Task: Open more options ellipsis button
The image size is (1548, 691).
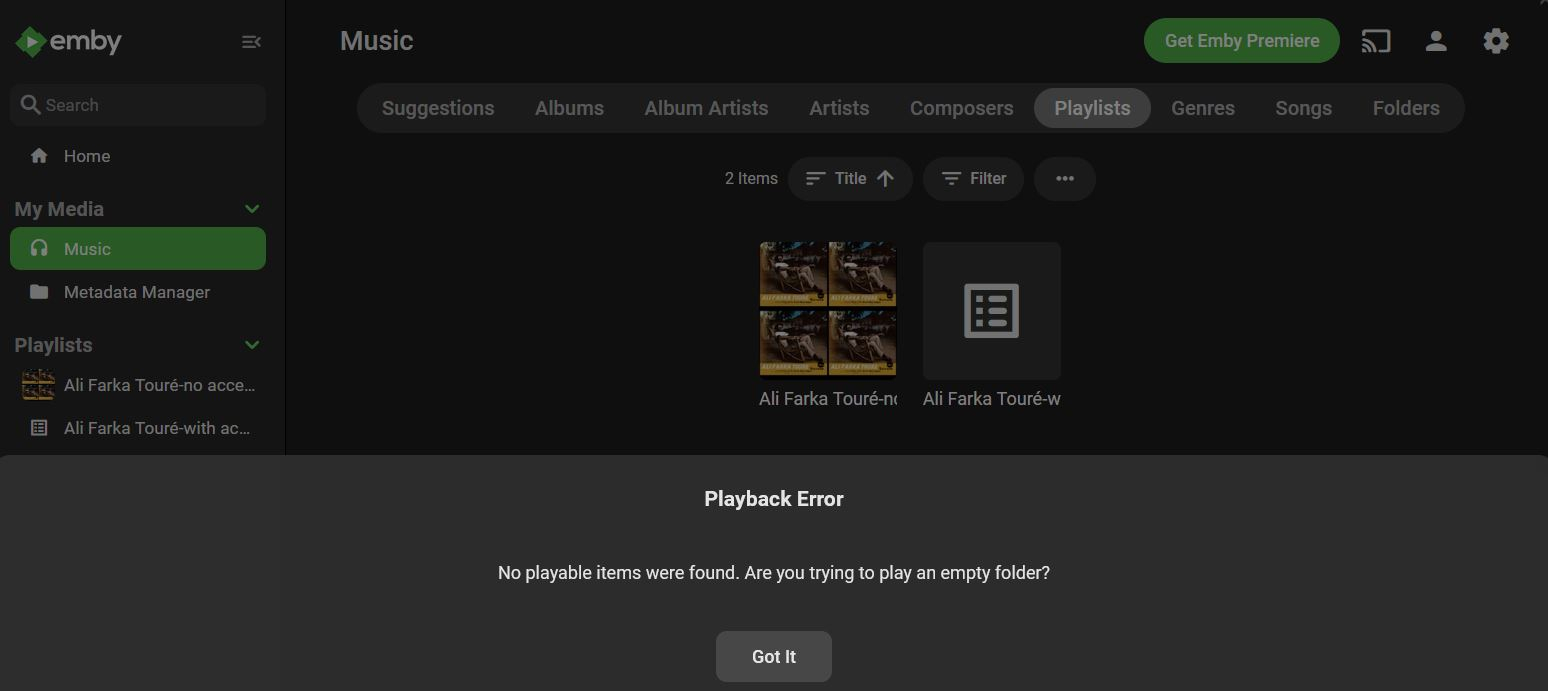Action: pyautogui.click(x=1065, y=179)
